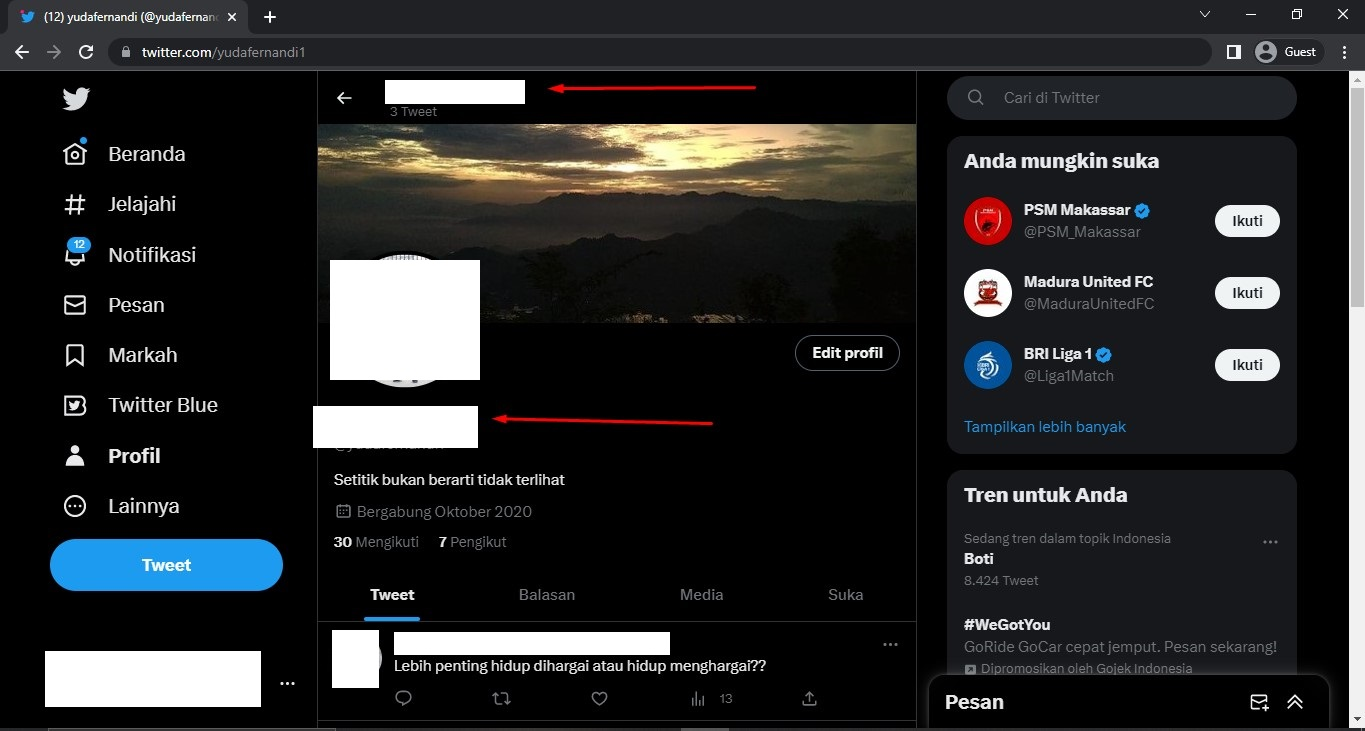Screen dimensions: 1365x731
Task: Open Jelajahi hashtag icon
Action: (75, 204)
